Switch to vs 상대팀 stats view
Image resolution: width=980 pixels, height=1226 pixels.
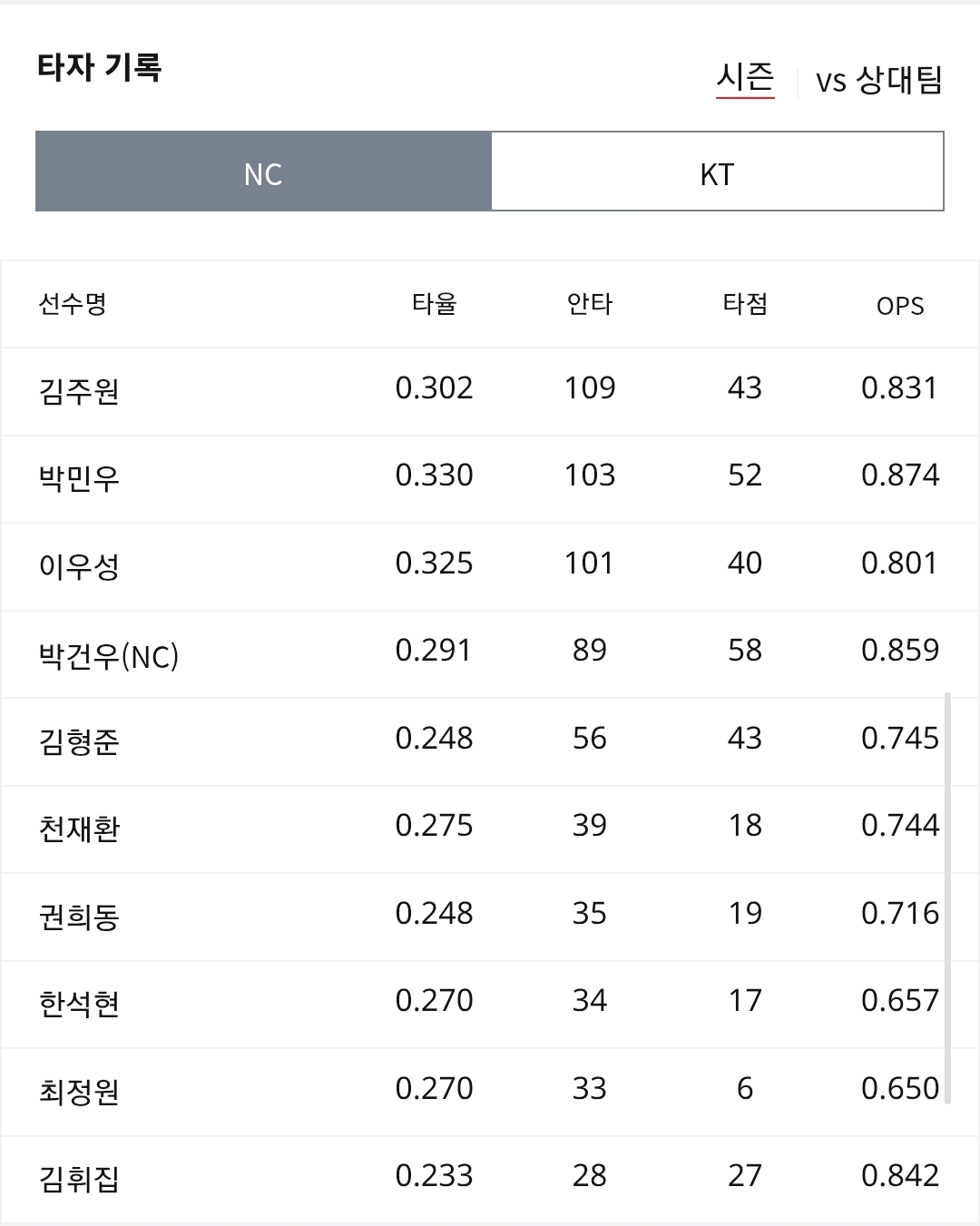point(878,80)
